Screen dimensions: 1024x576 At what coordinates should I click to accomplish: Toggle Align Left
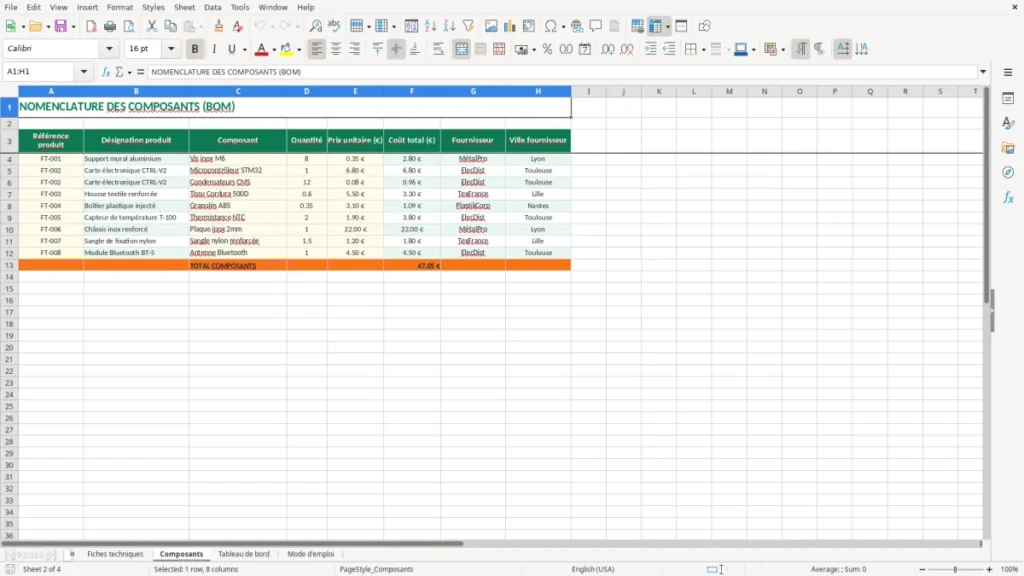tap(317, 49)
